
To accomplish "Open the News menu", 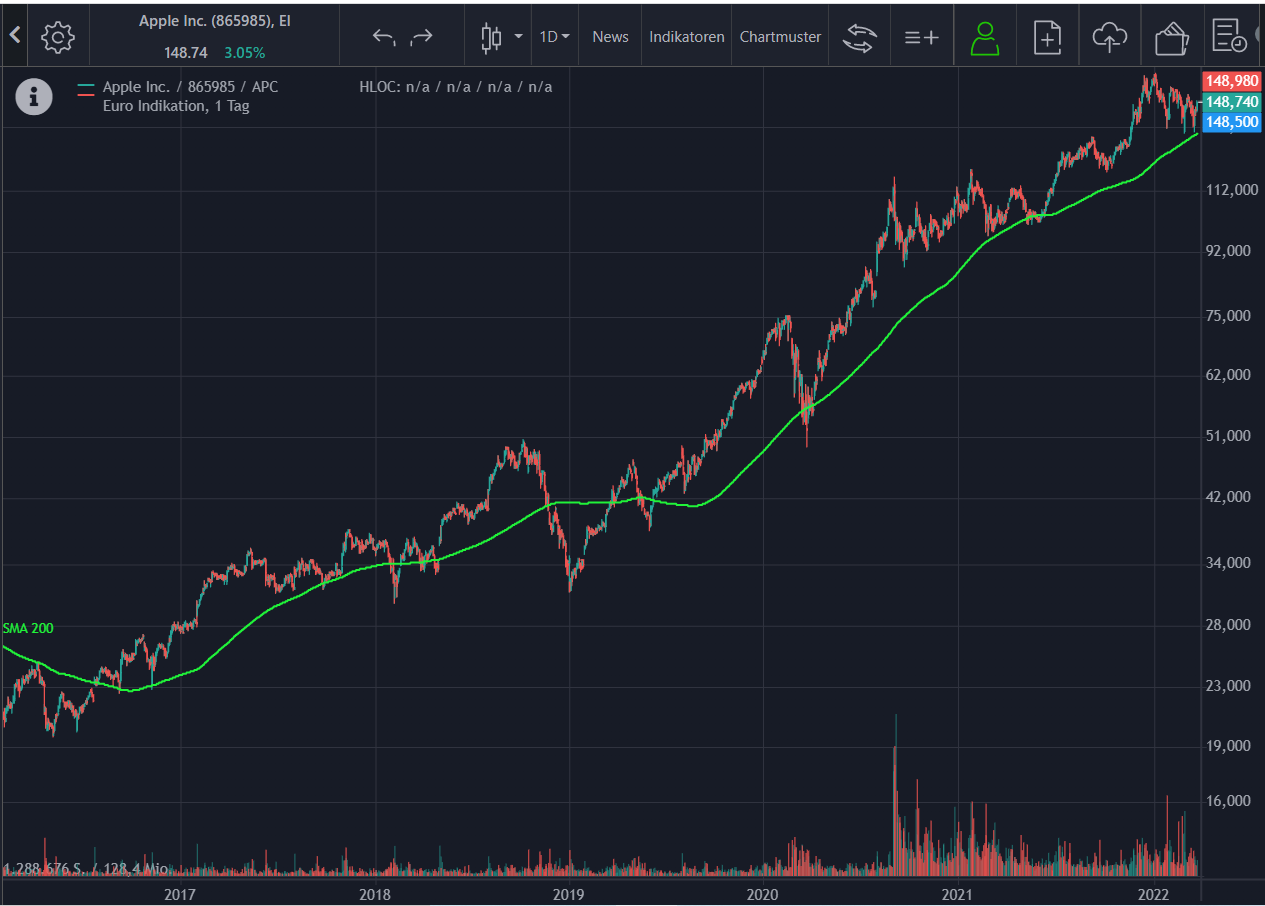I will [x=610, y=37].
